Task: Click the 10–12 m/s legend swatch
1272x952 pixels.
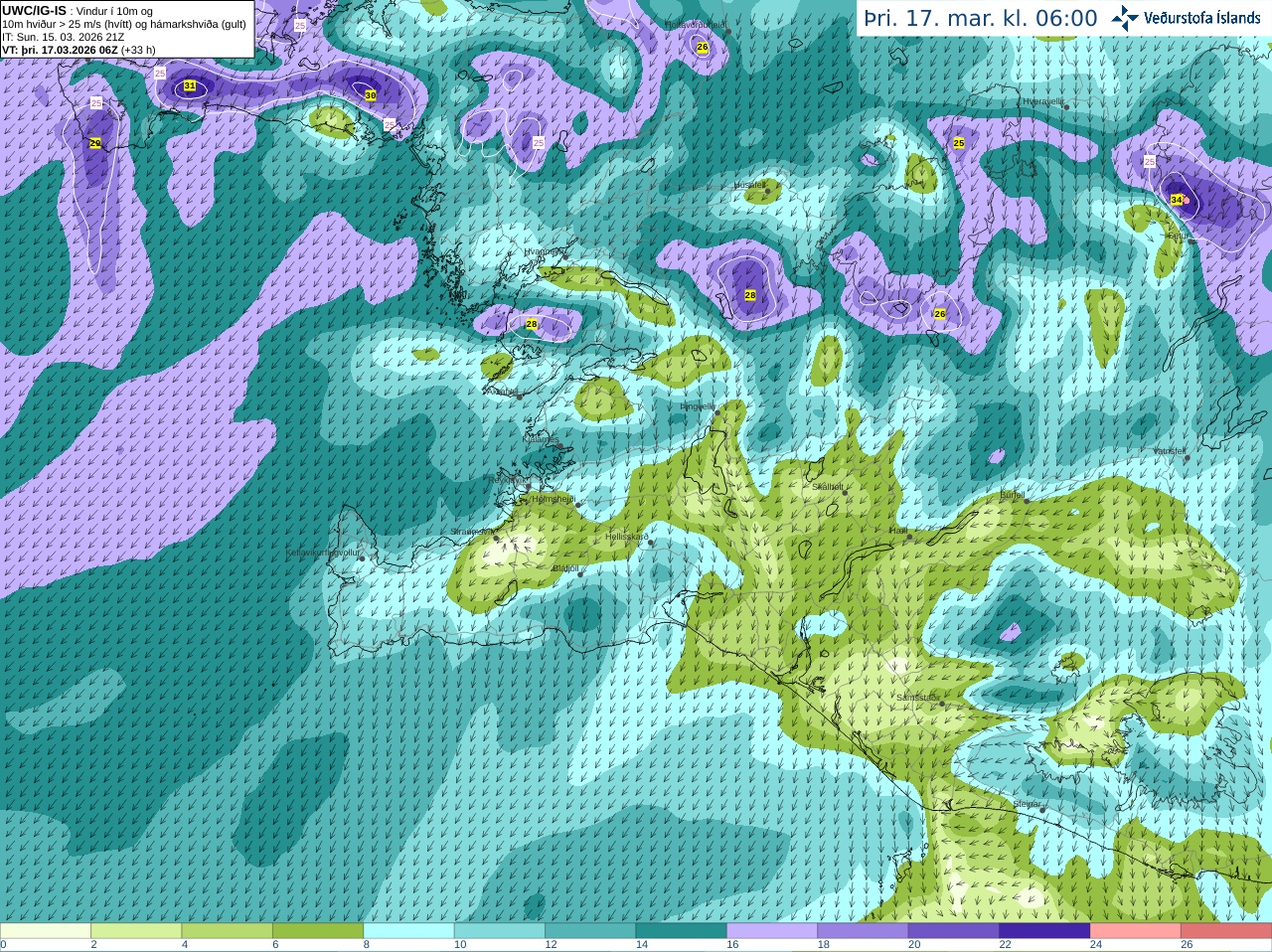Action: pos(499,930)
